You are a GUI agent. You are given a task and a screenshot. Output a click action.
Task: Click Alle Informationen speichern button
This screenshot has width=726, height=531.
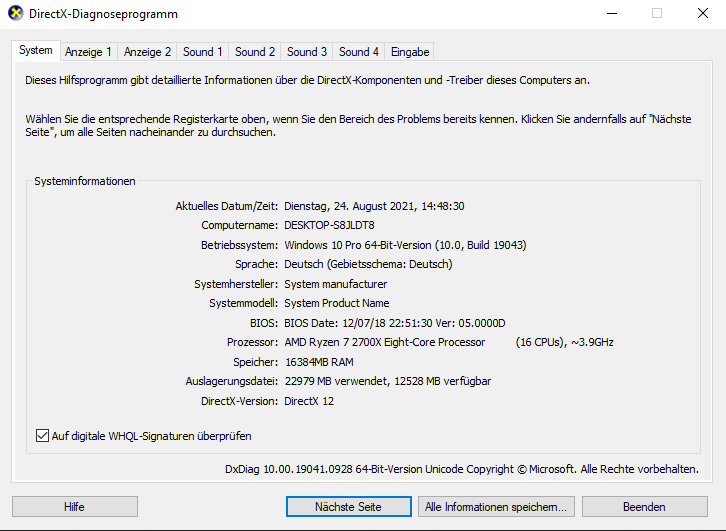point(496,506)
